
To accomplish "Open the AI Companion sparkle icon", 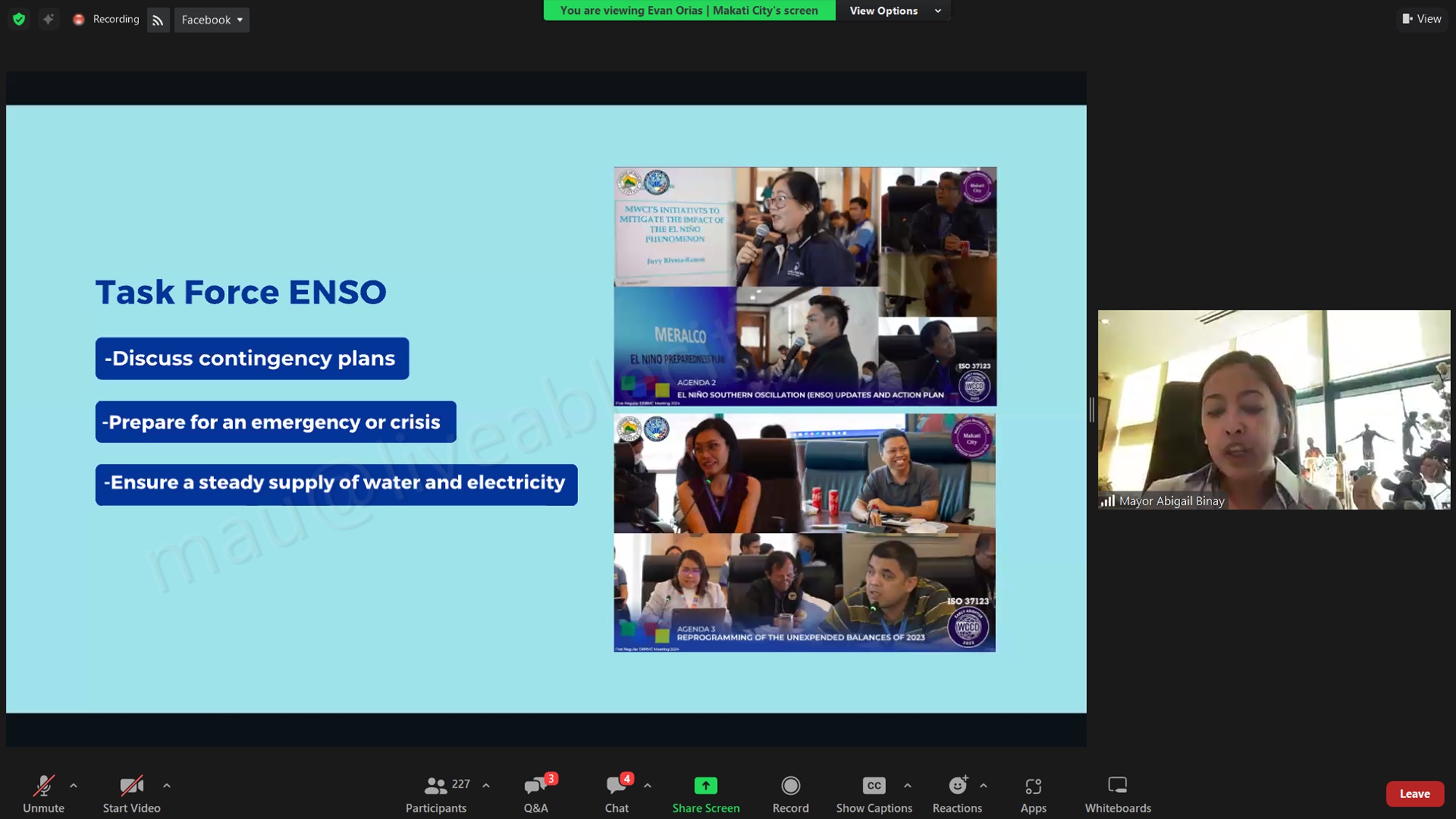I will click(48, 20).
